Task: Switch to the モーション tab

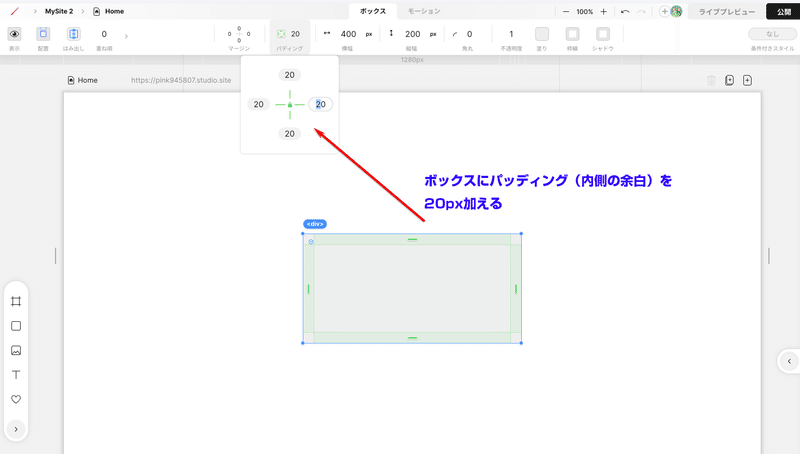Action: coord(424,11)
